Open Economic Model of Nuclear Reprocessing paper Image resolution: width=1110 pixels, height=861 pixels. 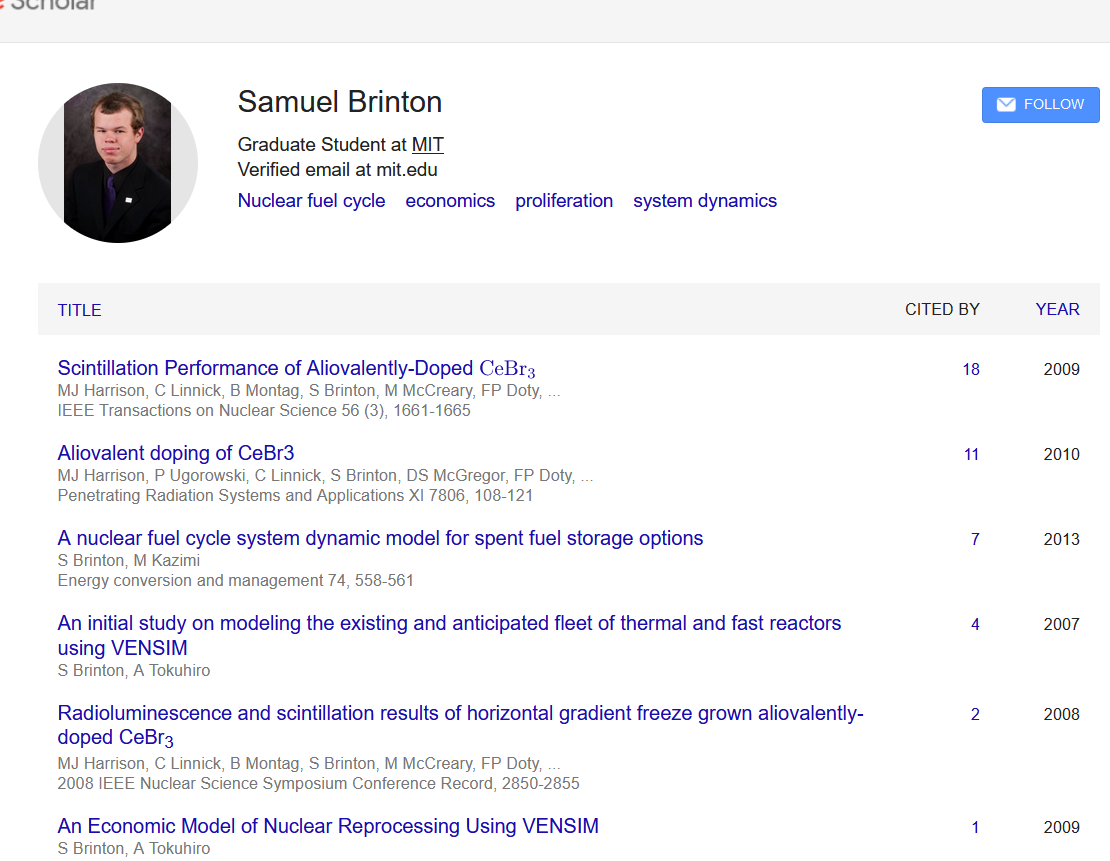pos(328,826)
